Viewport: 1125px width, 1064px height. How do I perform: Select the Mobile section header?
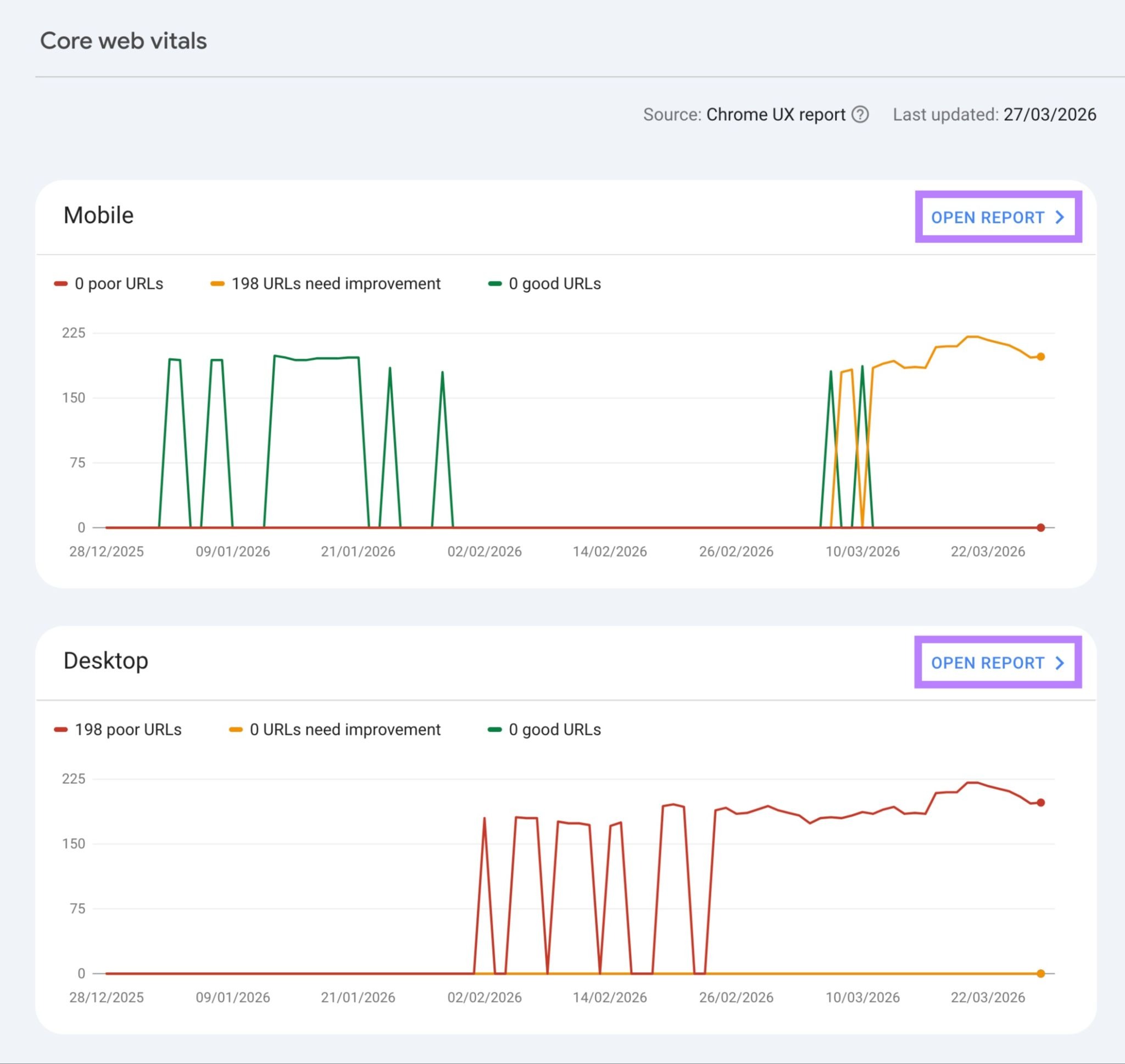point(99,215)
